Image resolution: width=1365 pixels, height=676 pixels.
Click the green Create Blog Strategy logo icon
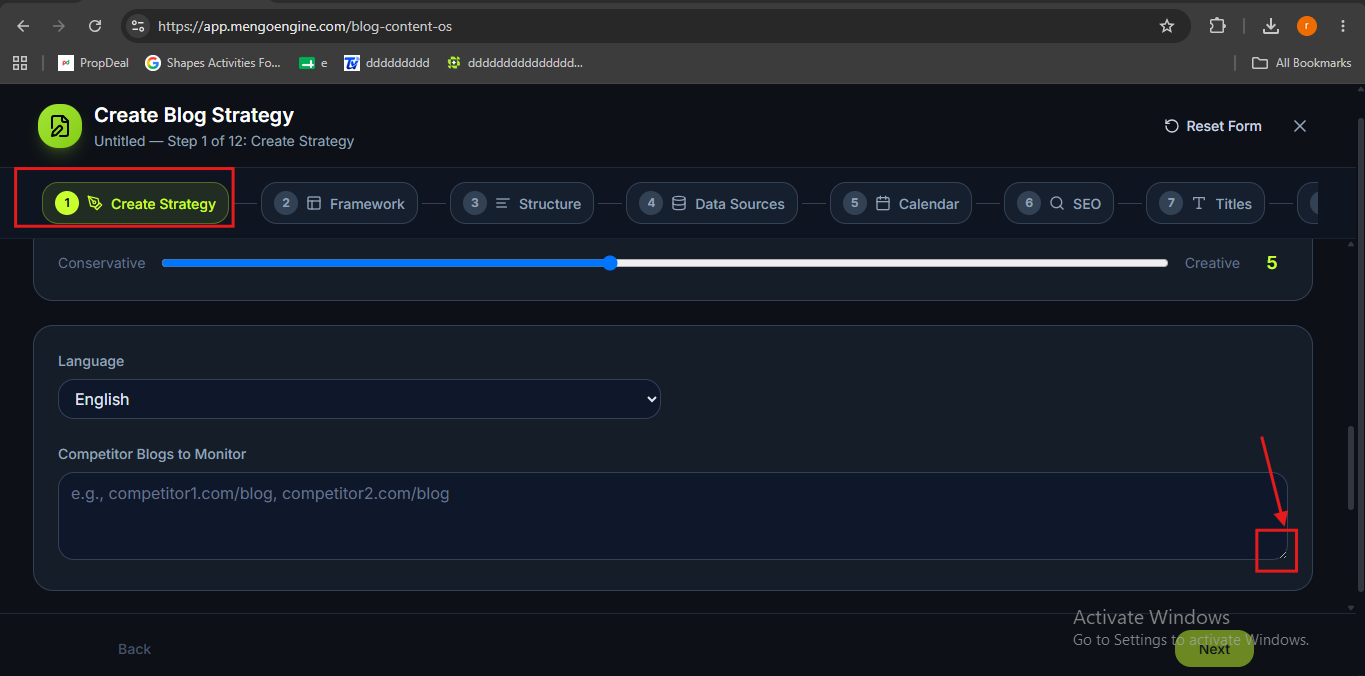pyautogui.click(x=60, y=126)
